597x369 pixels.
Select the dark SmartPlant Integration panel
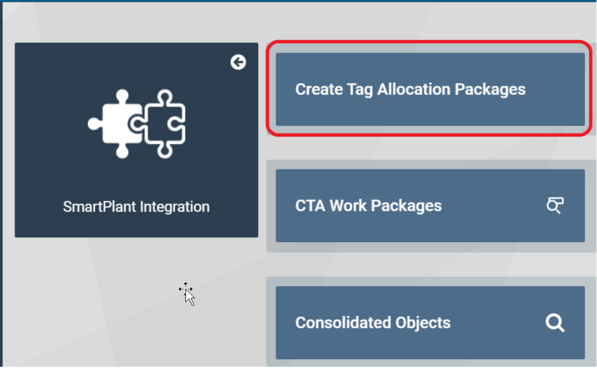[x=136, y=140]
